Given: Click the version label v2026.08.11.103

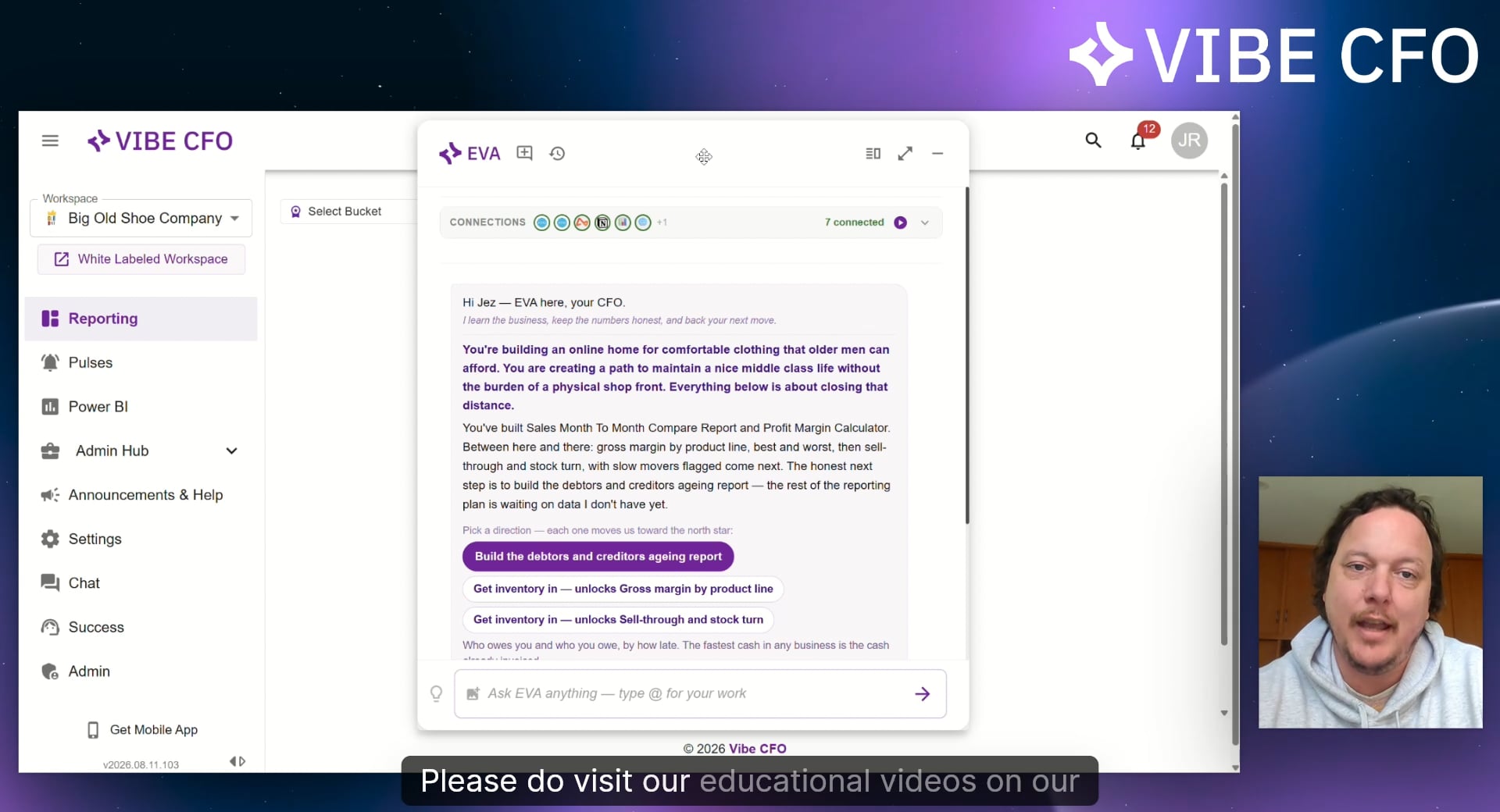Looking at the screenshot, I should [141, 765].
